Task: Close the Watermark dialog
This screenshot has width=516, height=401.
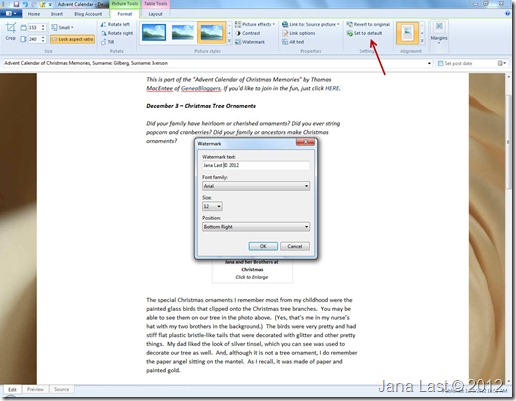Action: [x=305, y=143]
